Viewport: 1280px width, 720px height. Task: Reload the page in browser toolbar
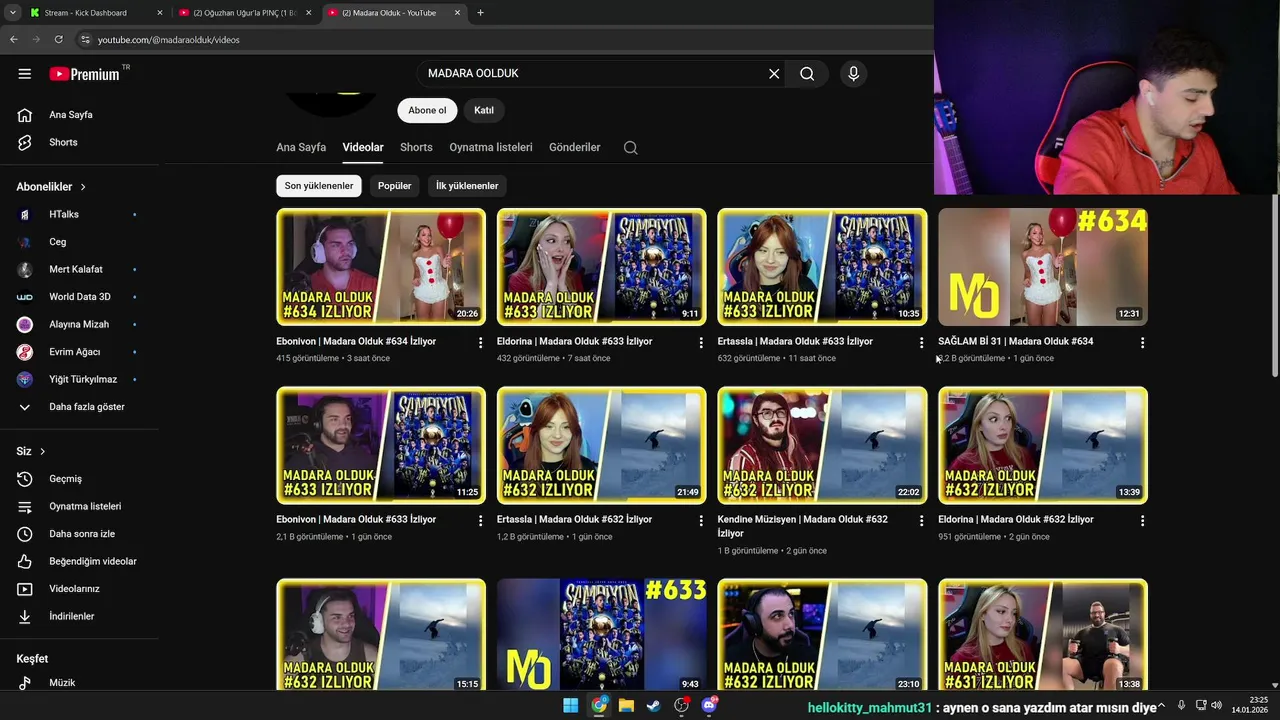coord(58,39)
